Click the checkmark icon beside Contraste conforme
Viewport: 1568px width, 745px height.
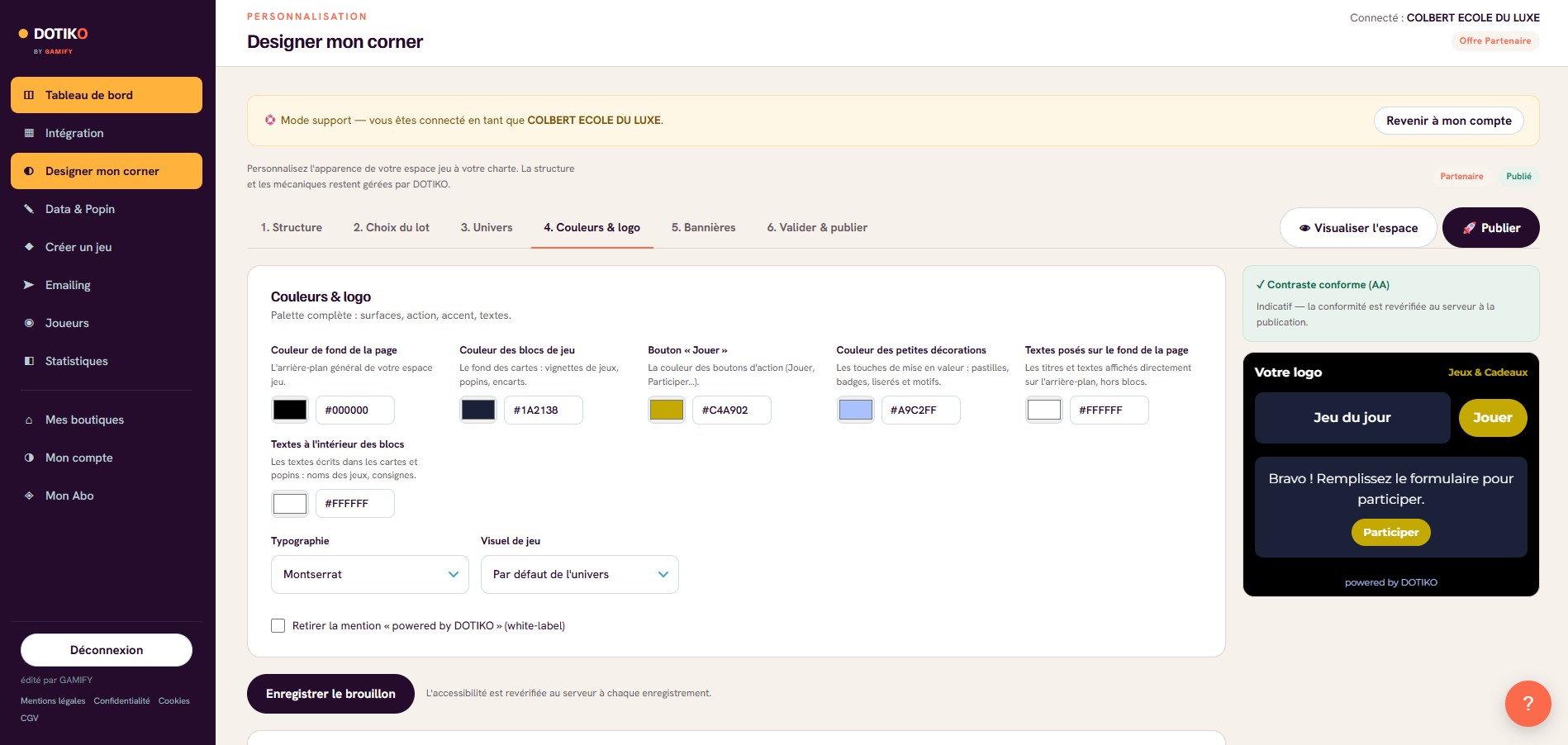(x=1261, y=285)
